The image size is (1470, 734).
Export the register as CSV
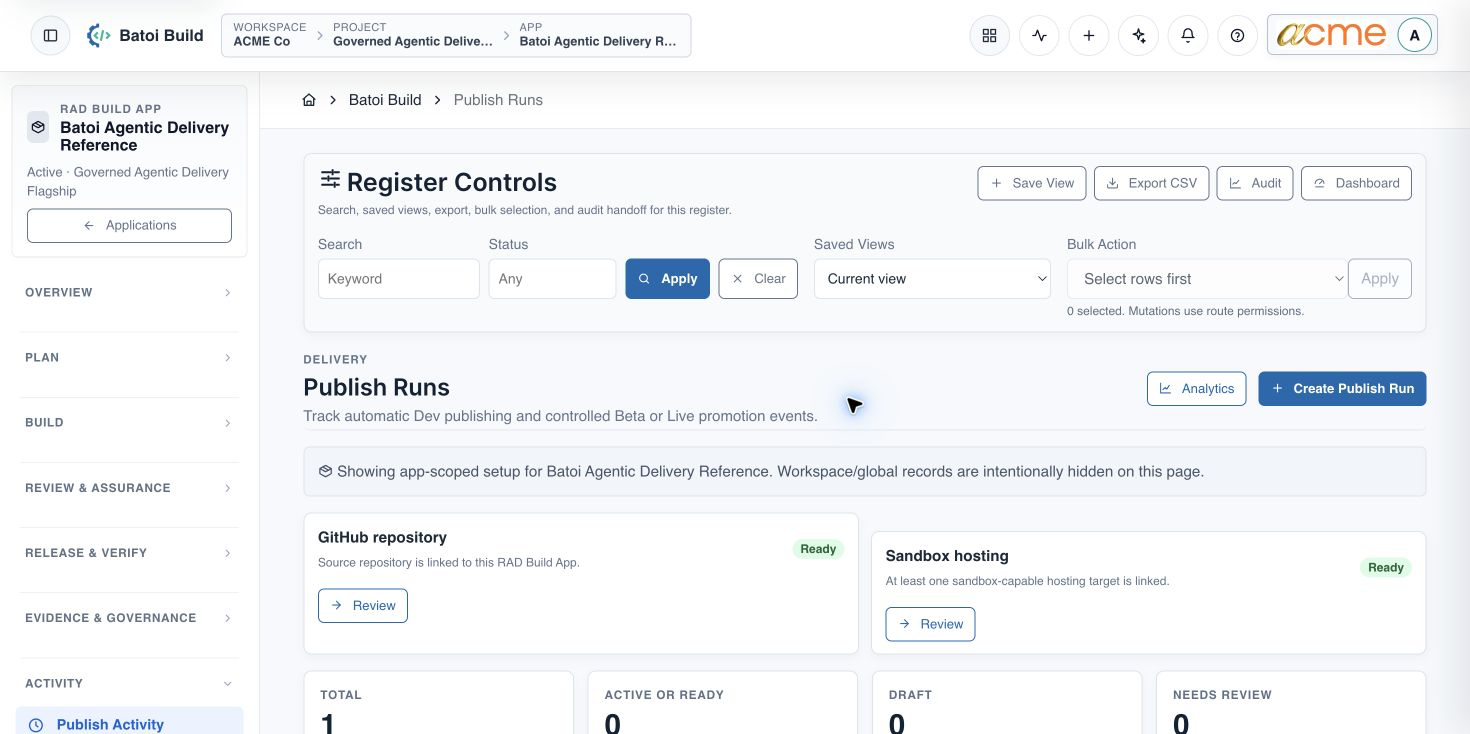(1152, 183)
